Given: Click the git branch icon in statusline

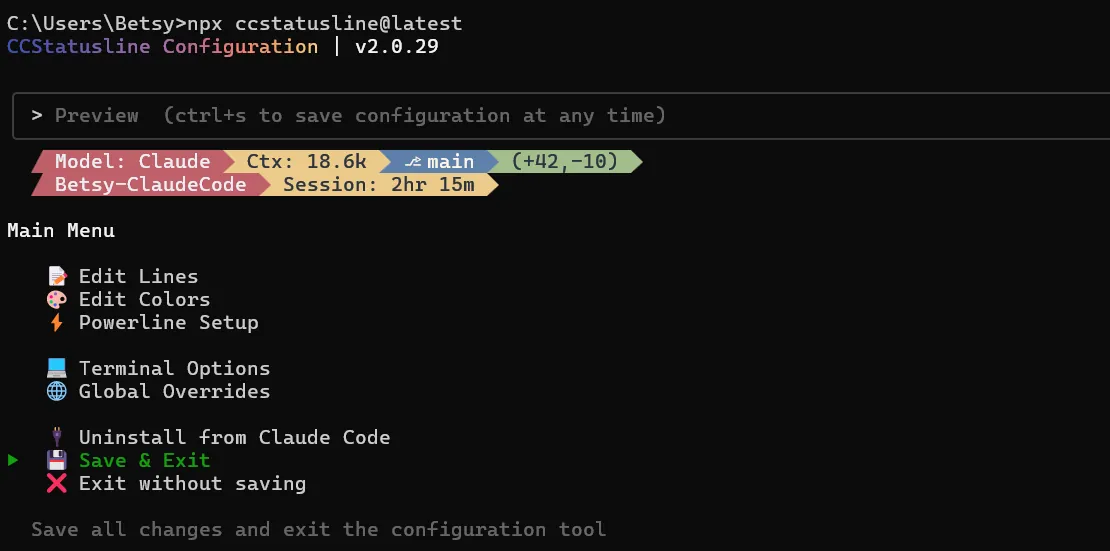Looking at the screenshot, I should pyautogui.click(x=411, y=162).
